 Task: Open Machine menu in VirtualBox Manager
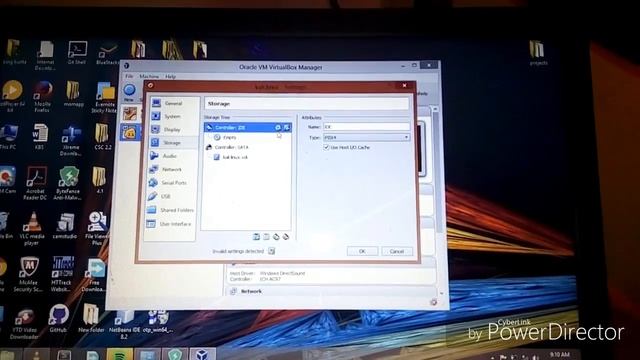coord(149,76)
